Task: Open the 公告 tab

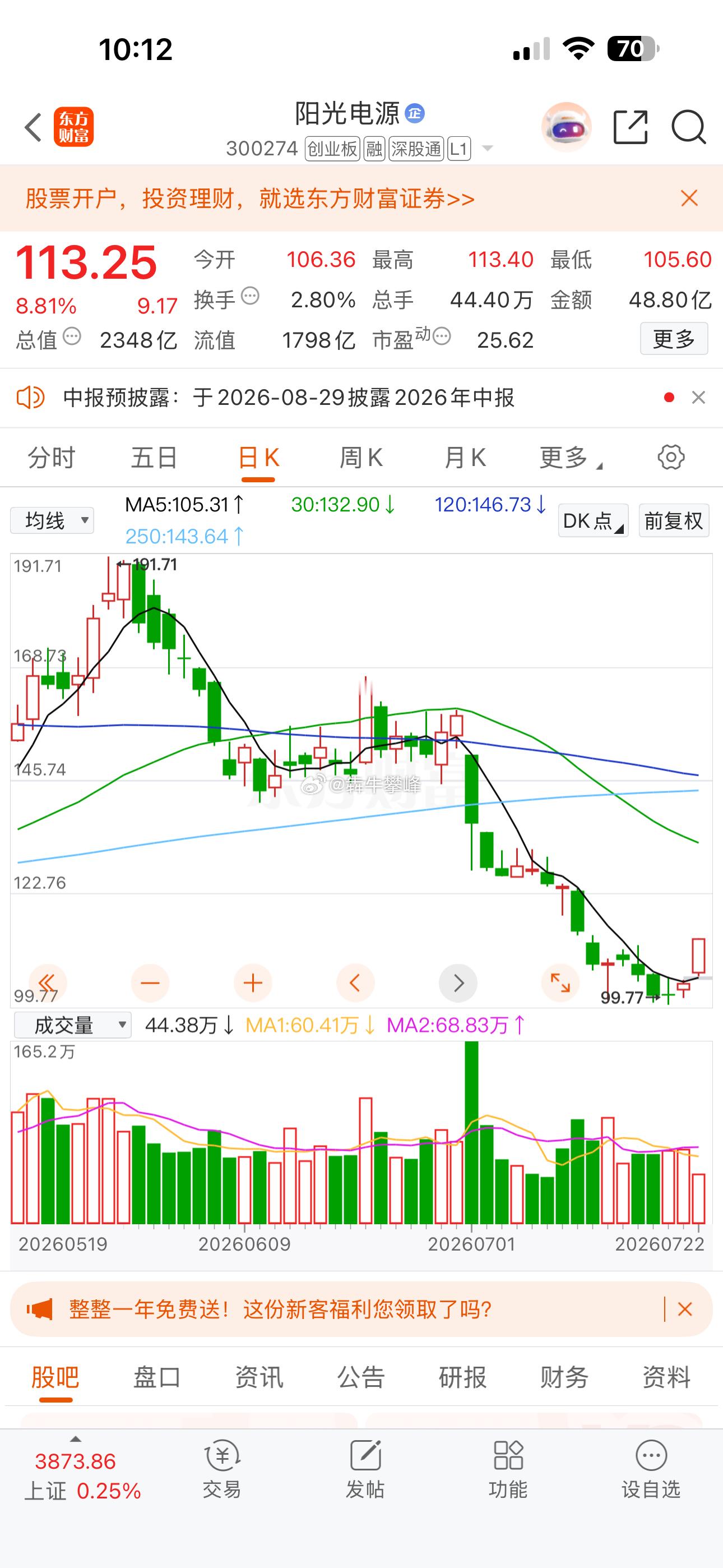Action: (x=361, y=1377)
